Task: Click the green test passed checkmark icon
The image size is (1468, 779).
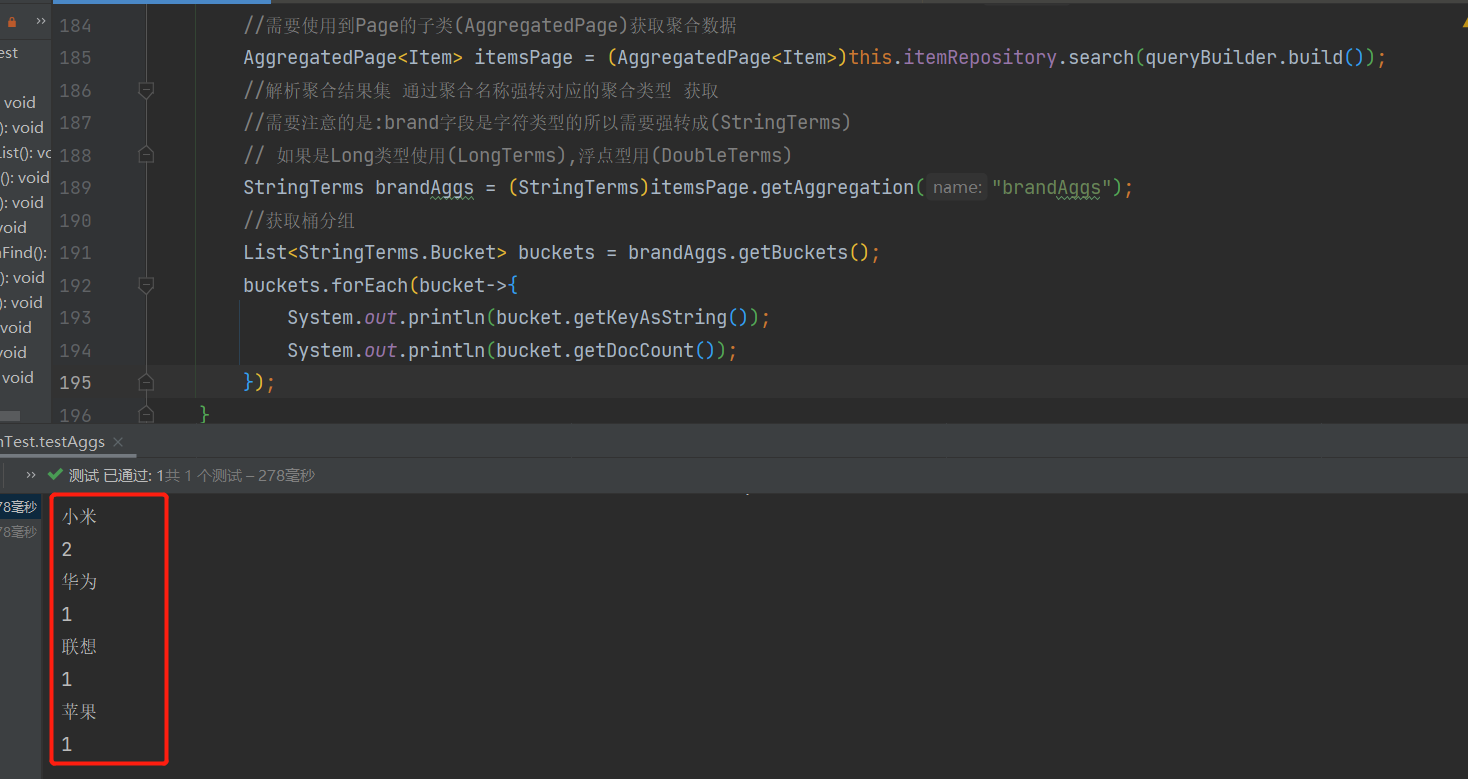Action: [55, 475]
